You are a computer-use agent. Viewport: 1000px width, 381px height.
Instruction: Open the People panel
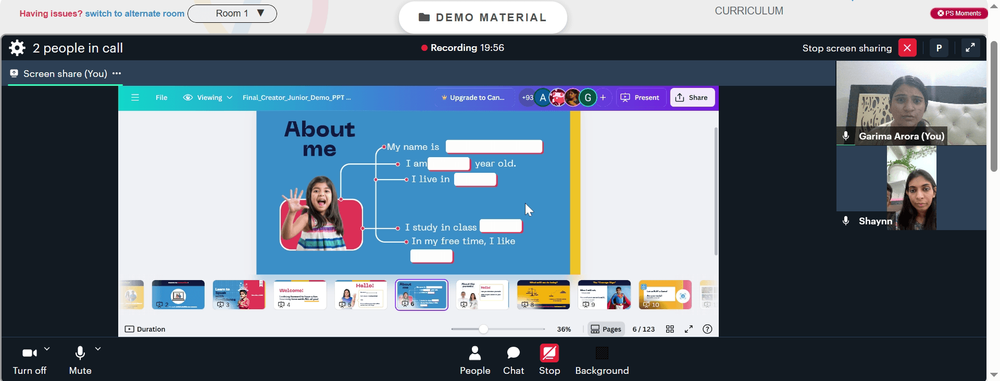pos(475,361)
